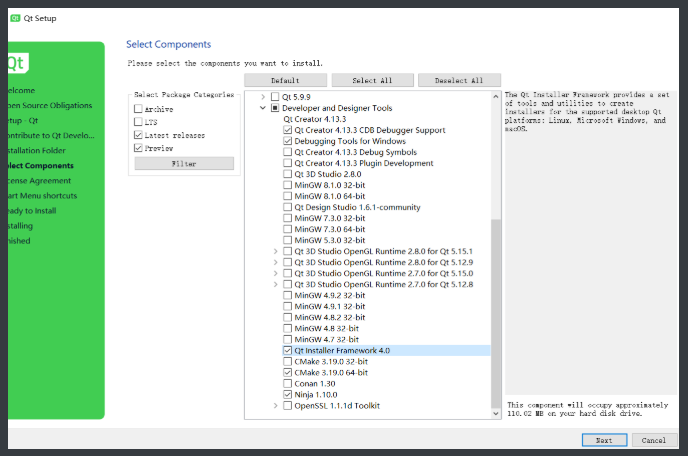This screenshot has height=456, width=688.
Task: Click the Select Components heading
Action: (x=168, y=44)
